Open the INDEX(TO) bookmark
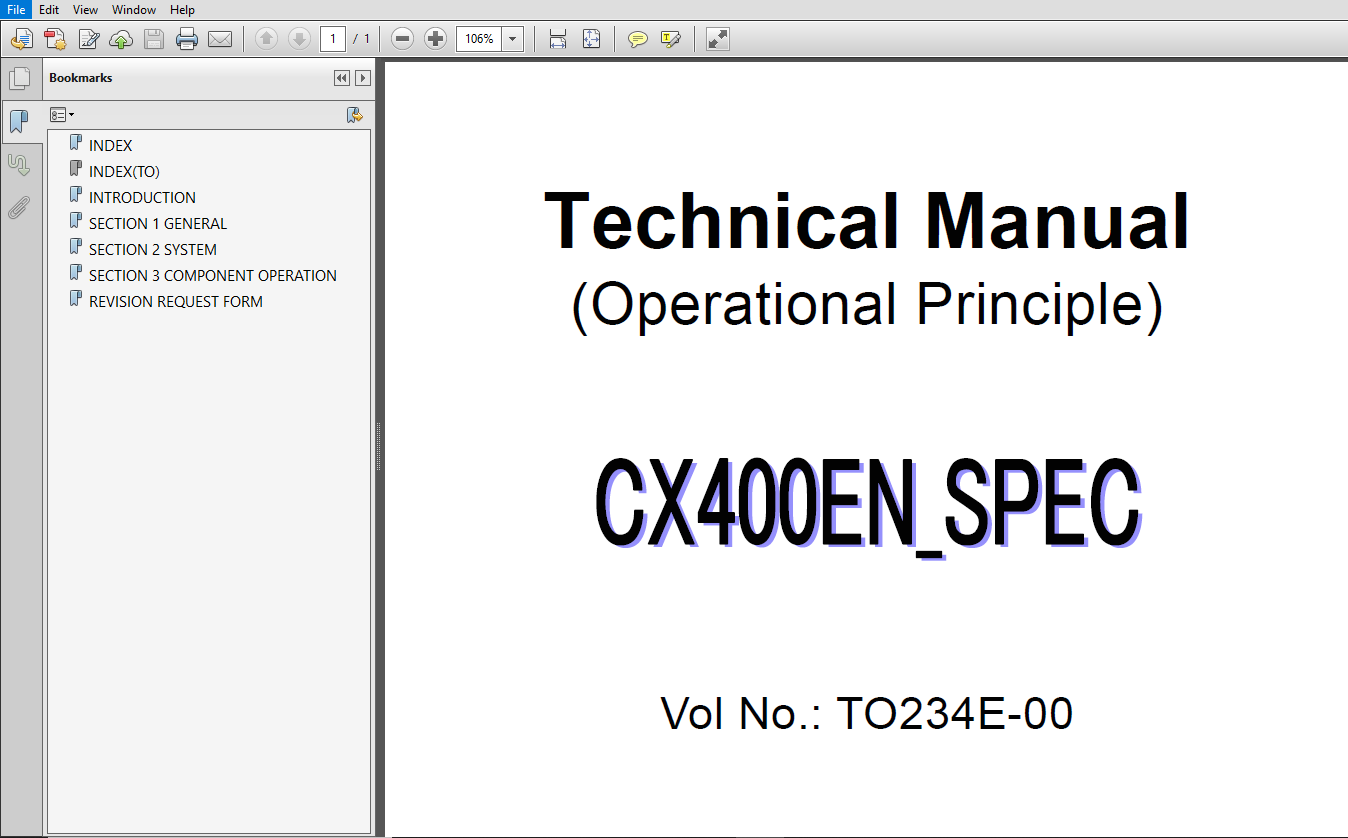 click(124, 171)
